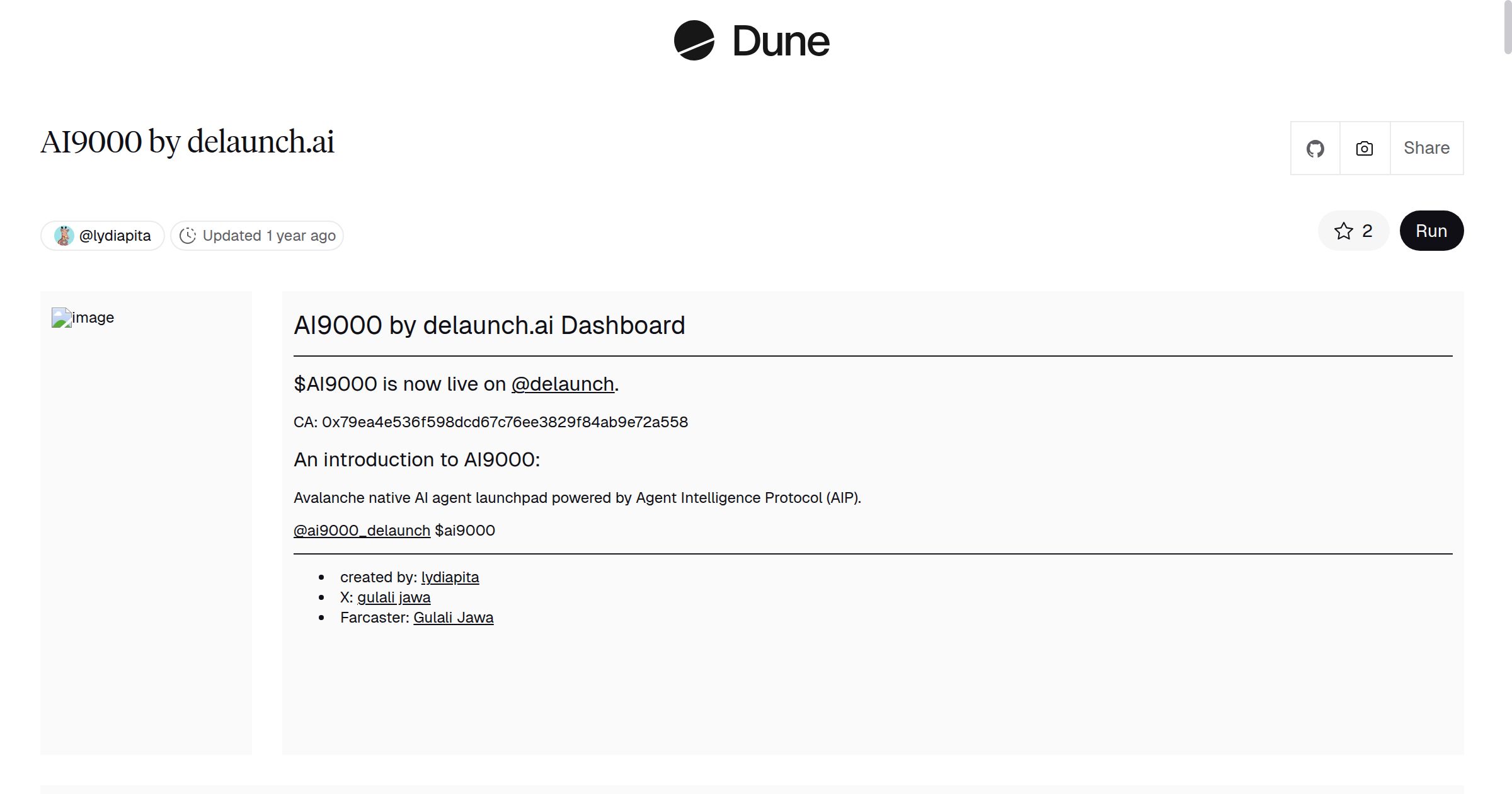
Task: Open the @delaunch link
Action: [x=563, y=384]
